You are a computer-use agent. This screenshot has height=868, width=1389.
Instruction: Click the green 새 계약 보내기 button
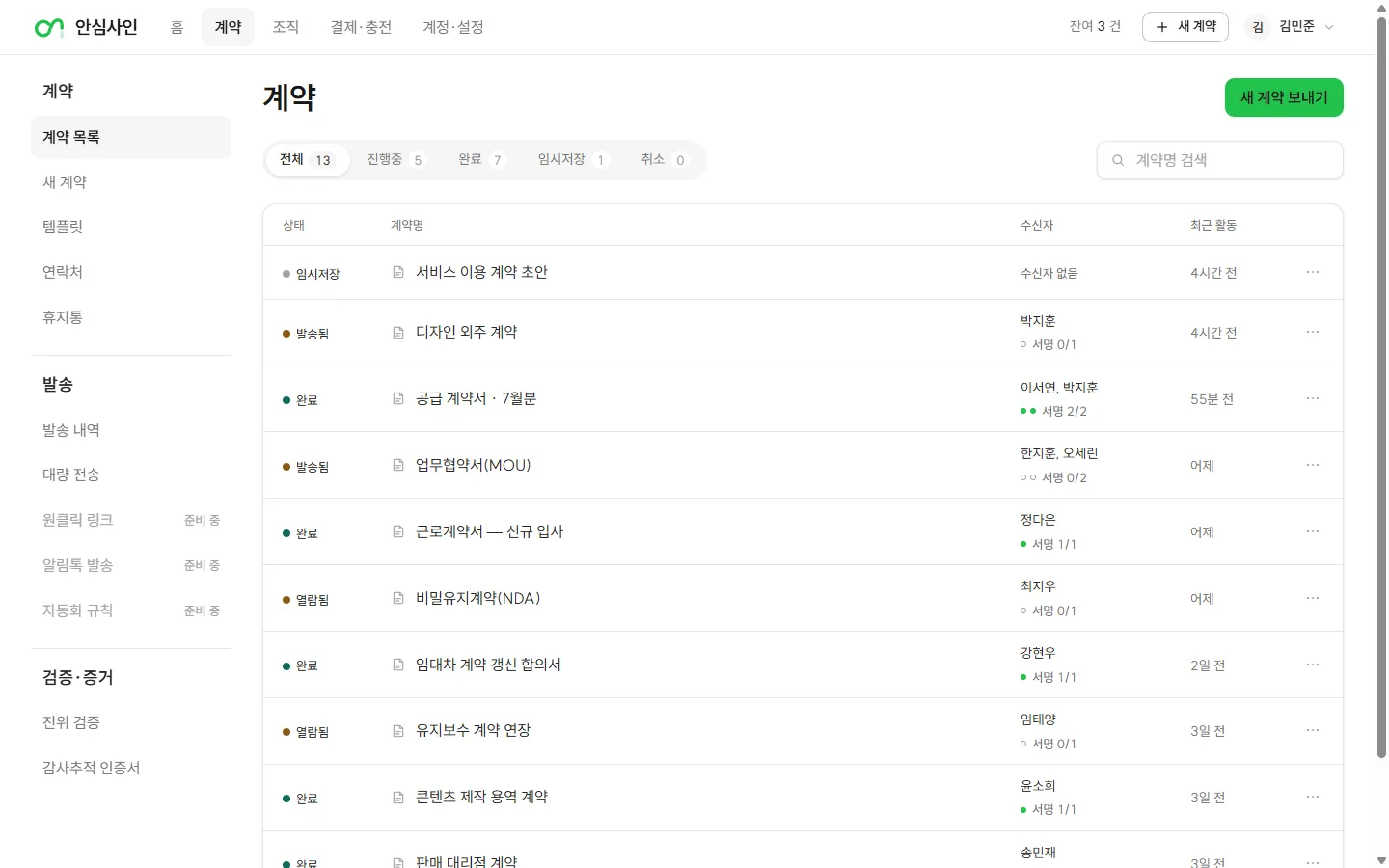(1284, 97)
